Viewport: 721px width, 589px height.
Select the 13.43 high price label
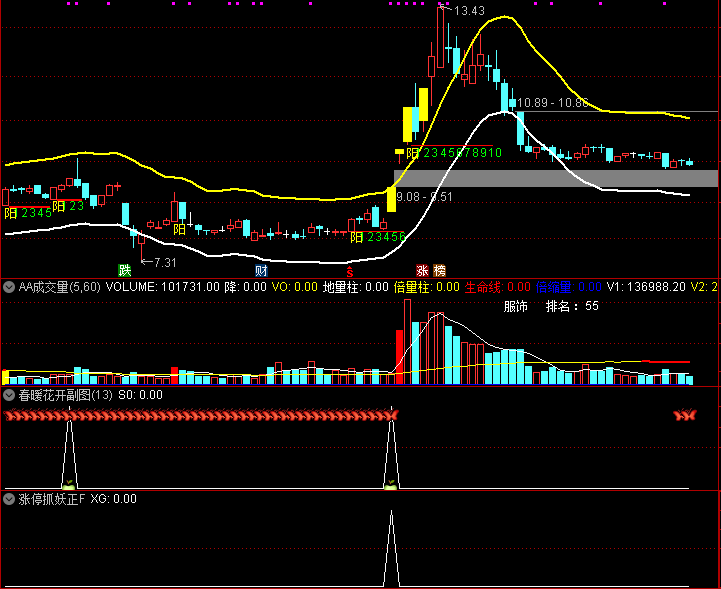point(469,11)
